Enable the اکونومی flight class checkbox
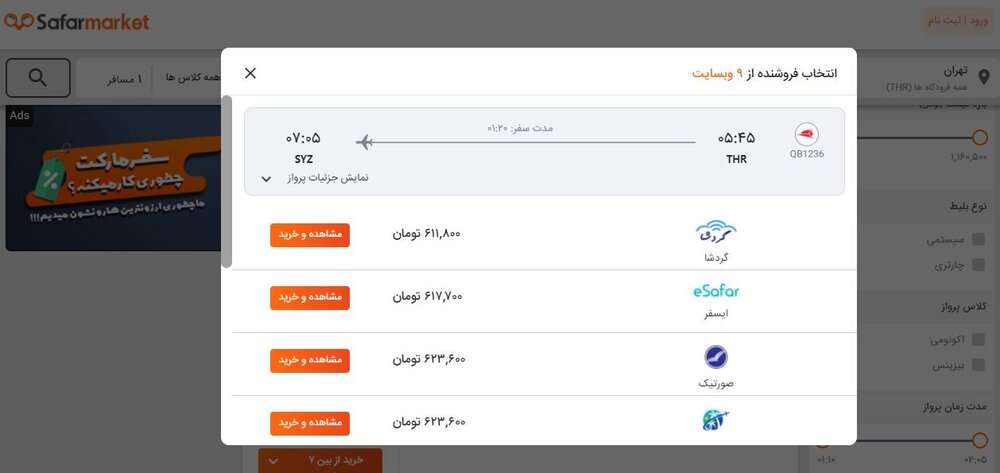The height and width of the screenshot is (473, 1000). tap(979, 340)
